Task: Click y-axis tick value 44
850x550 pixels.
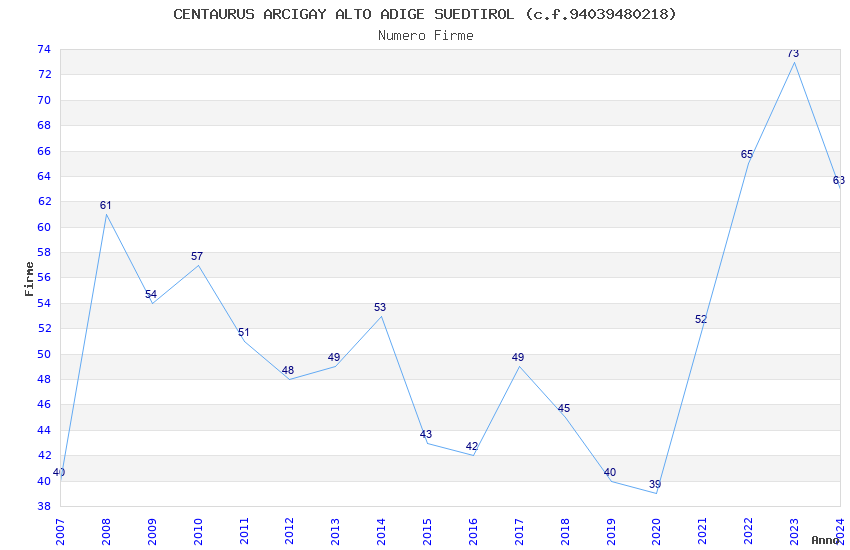Action: (x=44, y=430)
